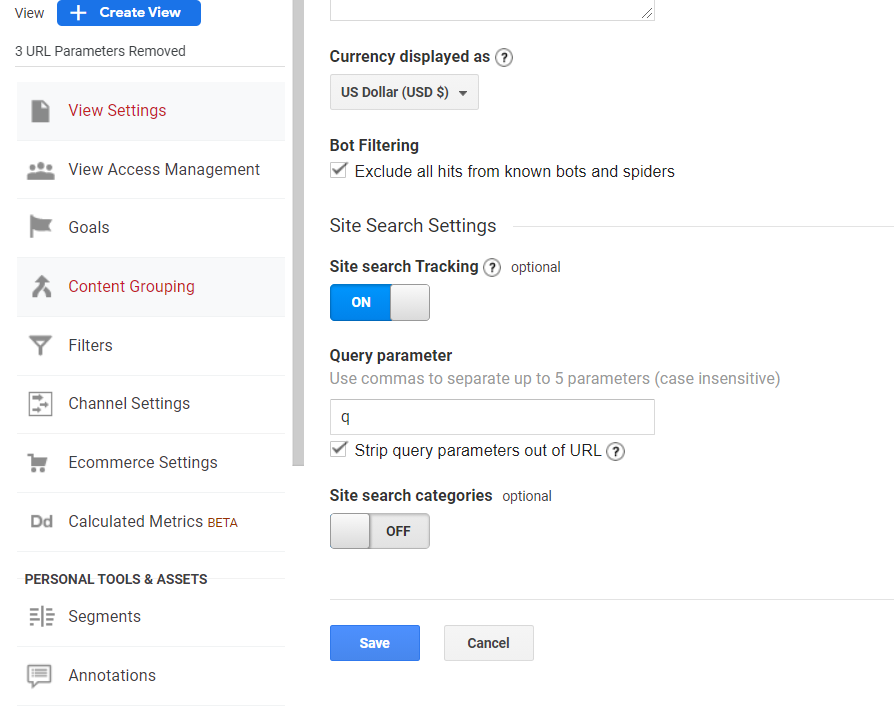Click the Goals flag icon
894x708 pixels.
click(x=40, y=227)
